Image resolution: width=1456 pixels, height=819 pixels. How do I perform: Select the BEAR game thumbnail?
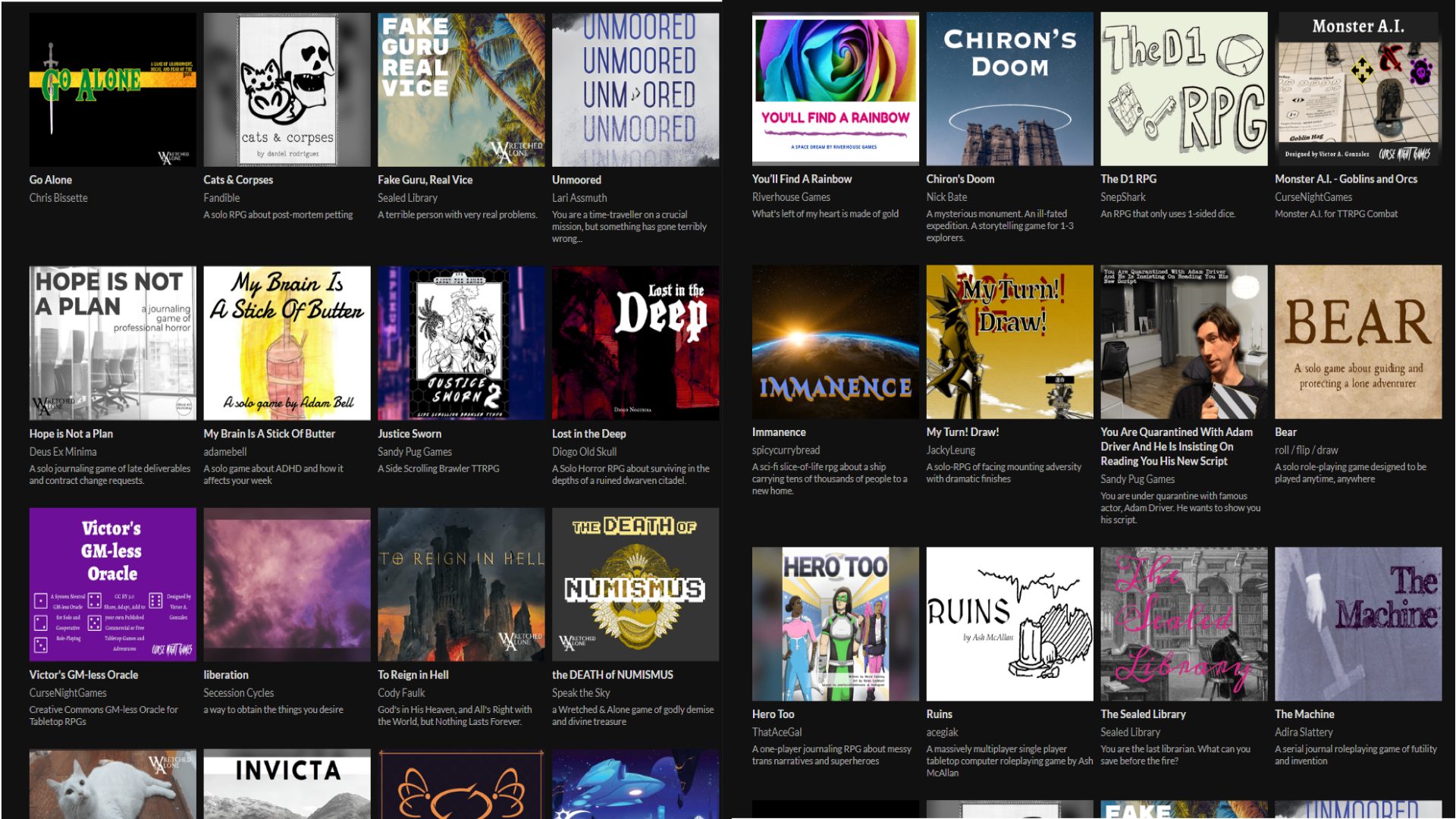[x=1357, y=342]
